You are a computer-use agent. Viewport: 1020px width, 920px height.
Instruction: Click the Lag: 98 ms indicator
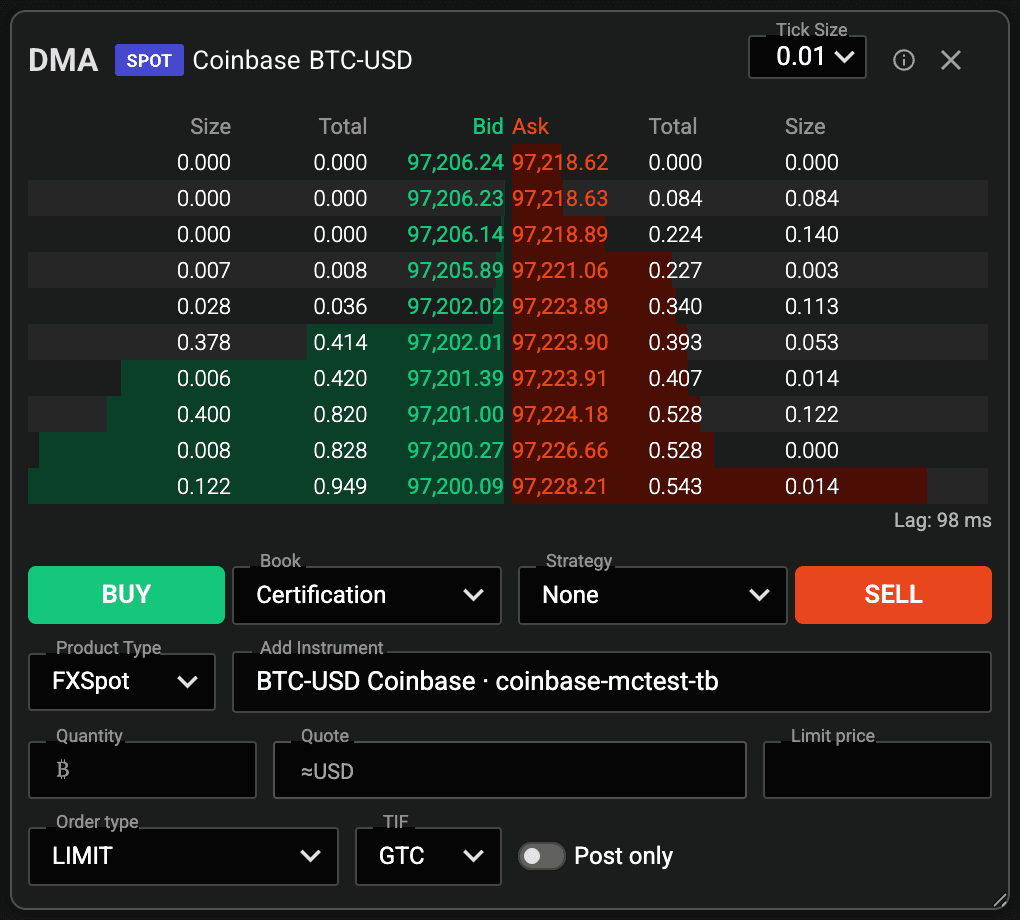pyautogui.click(x=943, y=521)
